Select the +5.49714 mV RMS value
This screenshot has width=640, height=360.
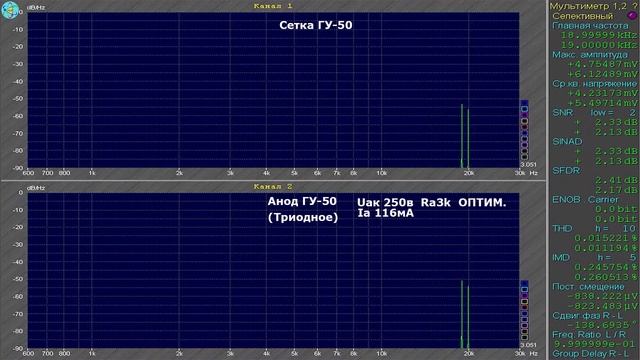click(602, 103)
